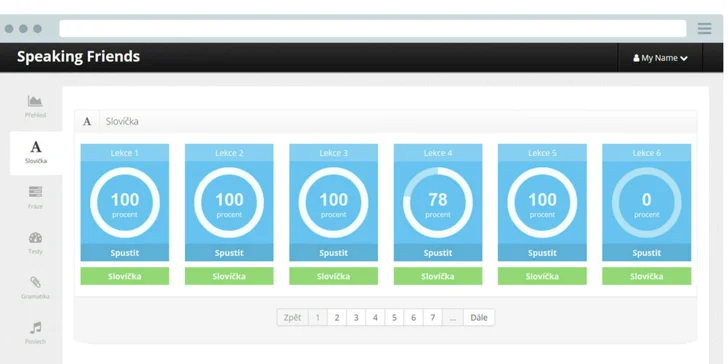Start Lekce 4 with Spustit
This screenshot has height=364, width=728.
[438, 253]
